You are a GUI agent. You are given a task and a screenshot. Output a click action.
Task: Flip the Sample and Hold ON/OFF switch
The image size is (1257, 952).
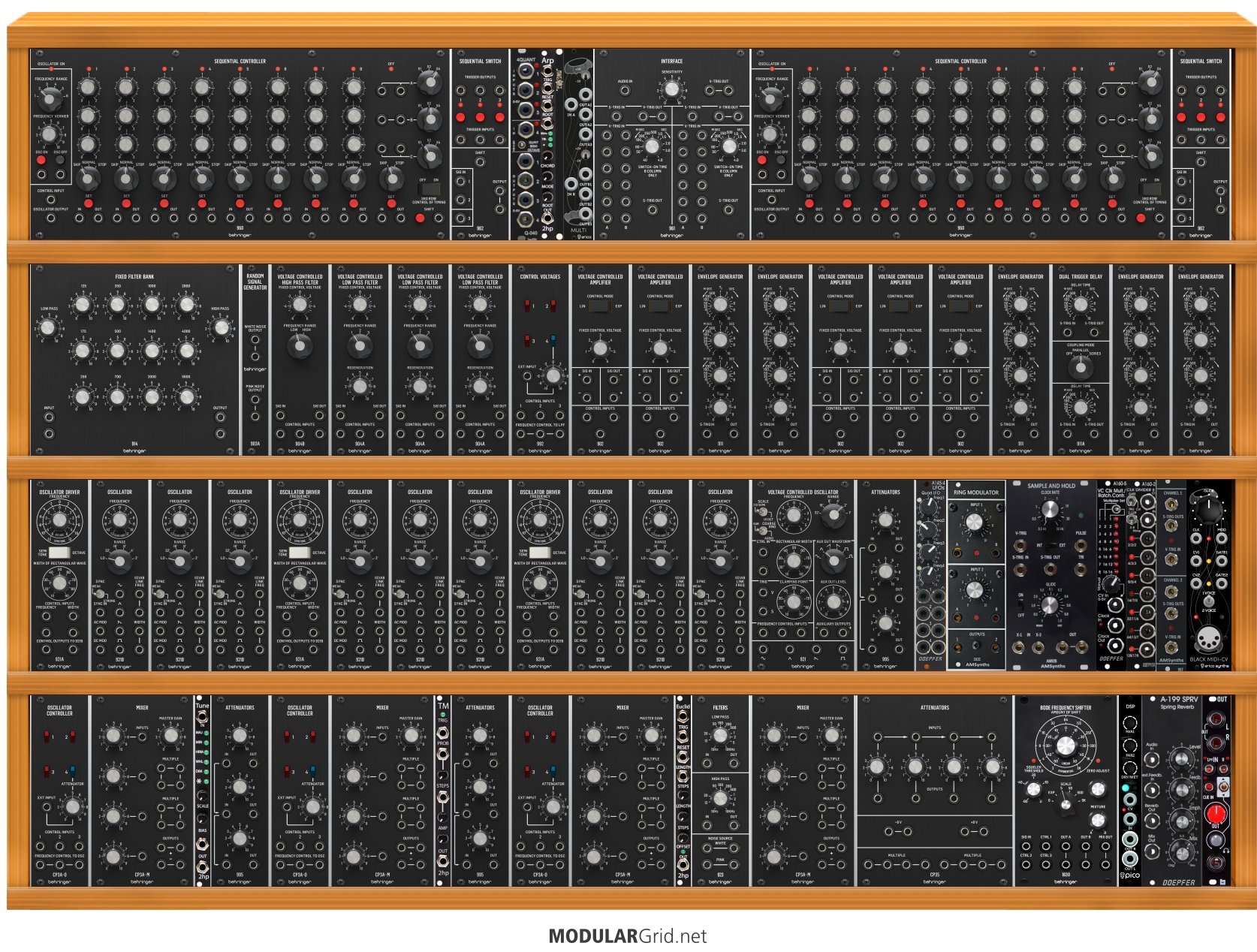pyautogui.click(x=1022, y=604)
